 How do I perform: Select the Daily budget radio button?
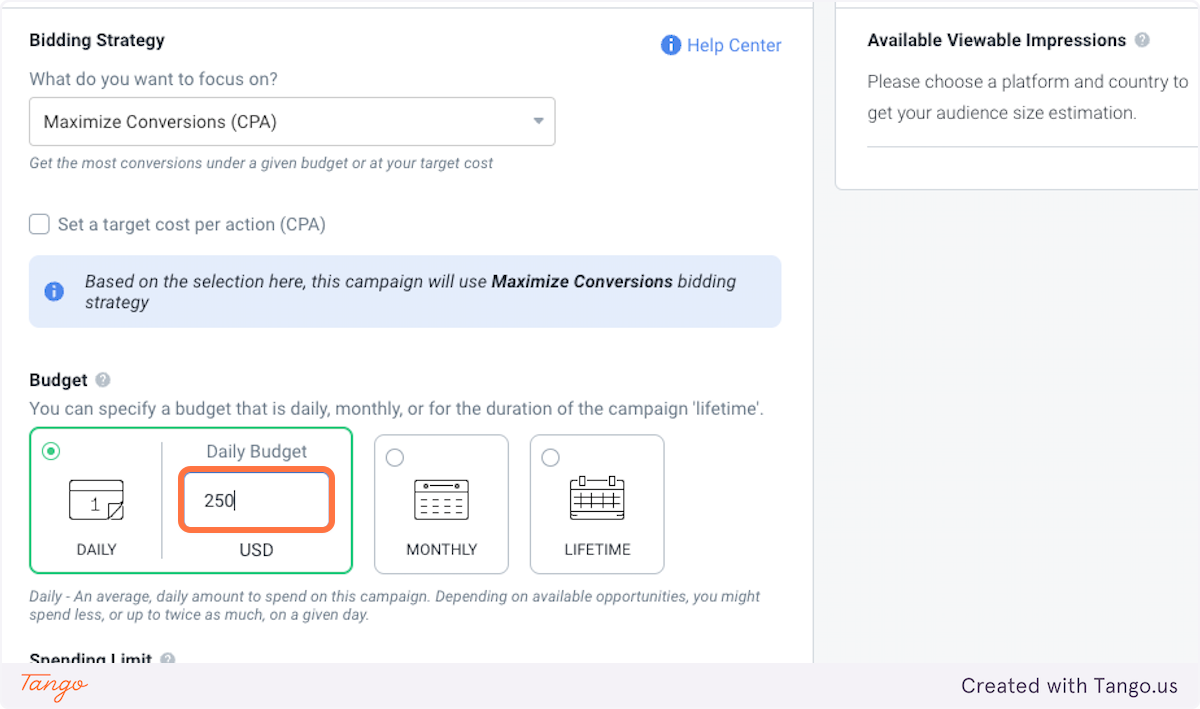51,452
